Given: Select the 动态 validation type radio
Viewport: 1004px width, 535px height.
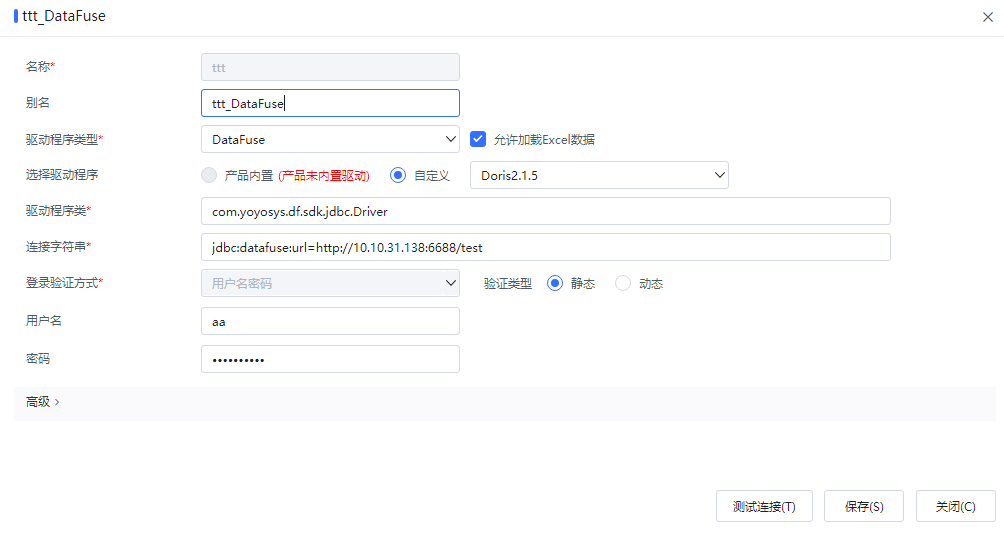Looking at the screenshot, I should [622, 283].
